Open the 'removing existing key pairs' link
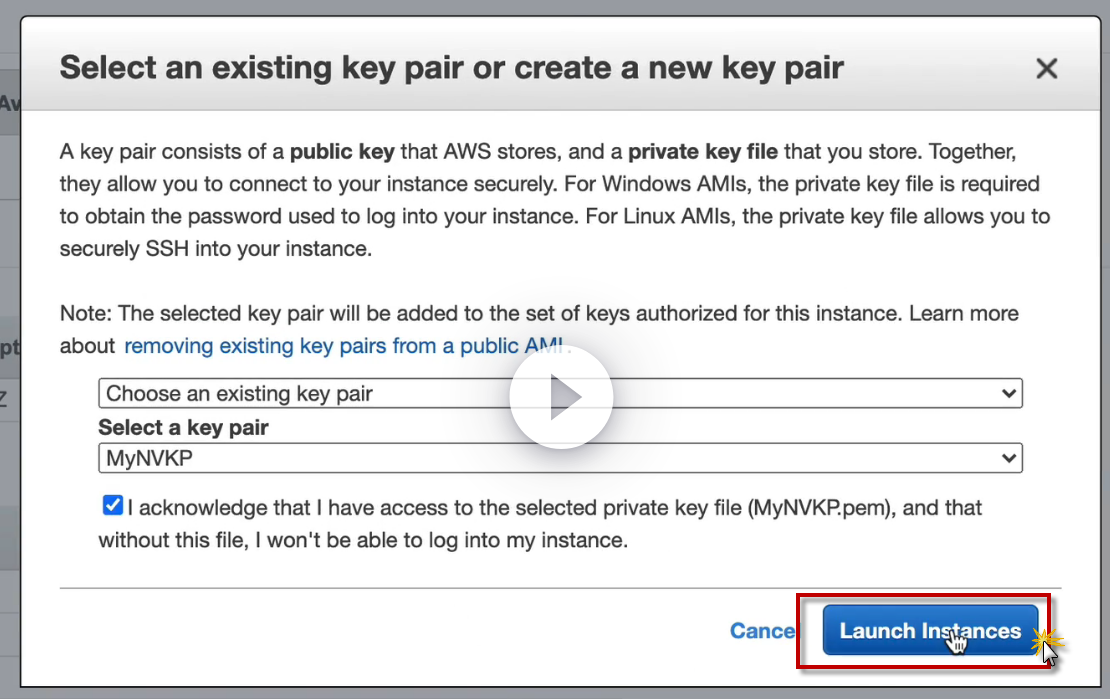 [346, 346]
